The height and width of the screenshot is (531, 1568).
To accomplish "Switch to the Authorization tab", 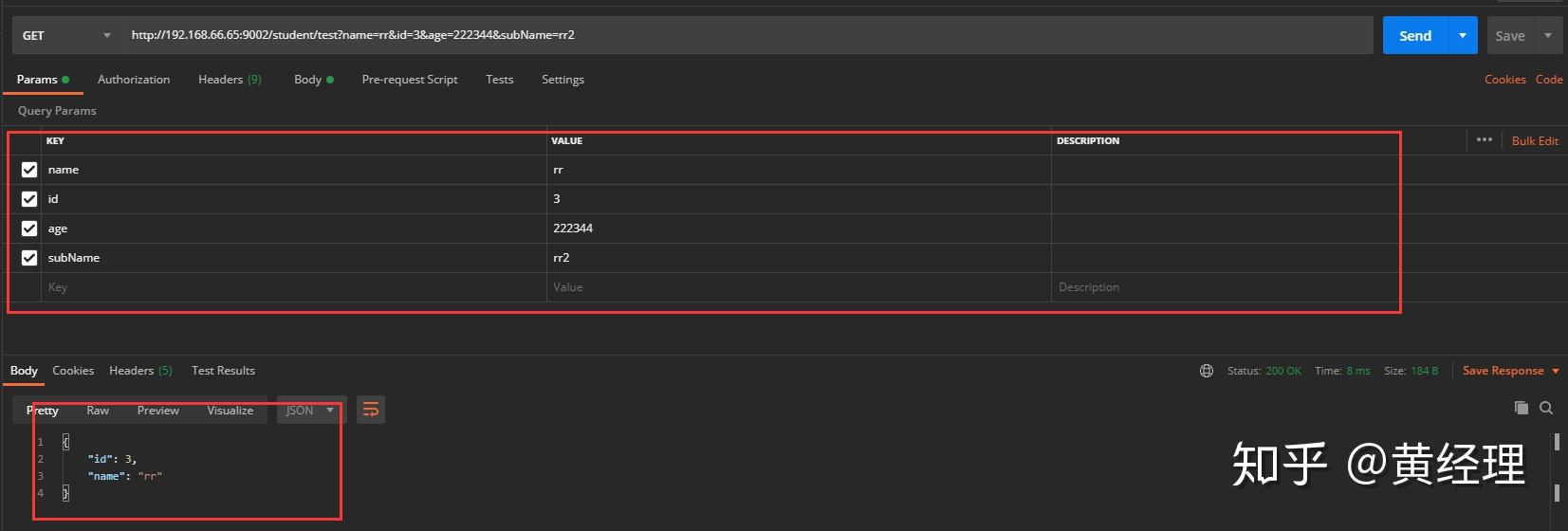I will 134,80.
